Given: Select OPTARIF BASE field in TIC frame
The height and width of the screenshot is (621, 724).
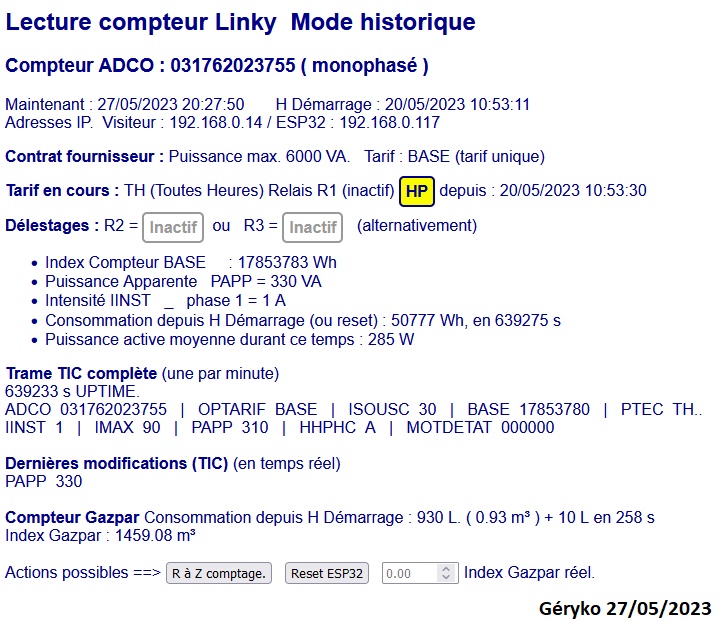Looking at the screenshot, I should pos(258,409).
